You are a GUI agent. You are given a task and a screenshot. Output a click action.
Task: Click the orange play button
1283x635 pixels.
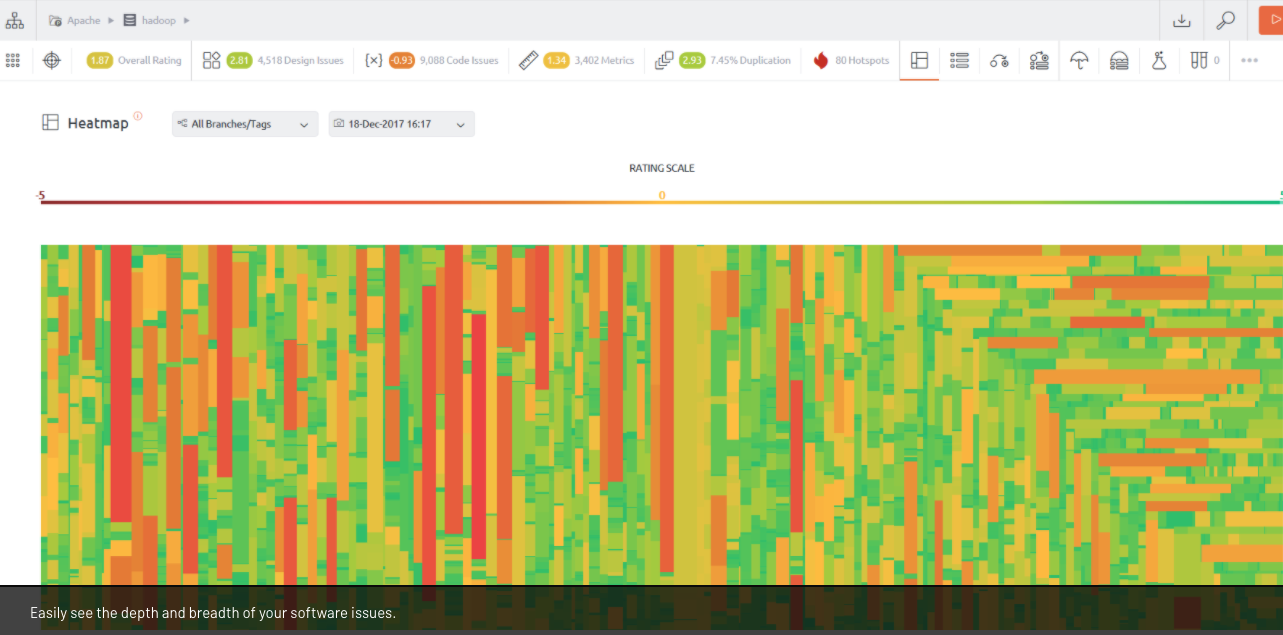[1270, 20]
